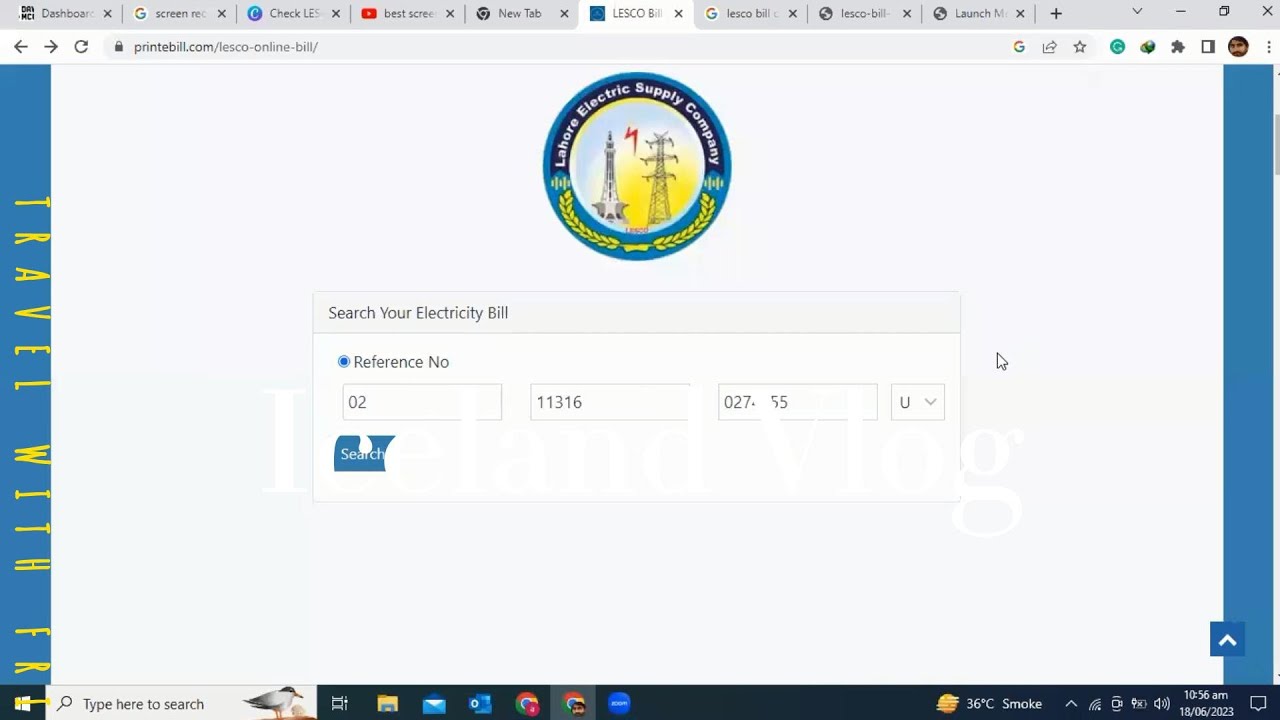Open Zoom from taskbar
Viewport: 1280px width, 720px height.
pos(619,703)
